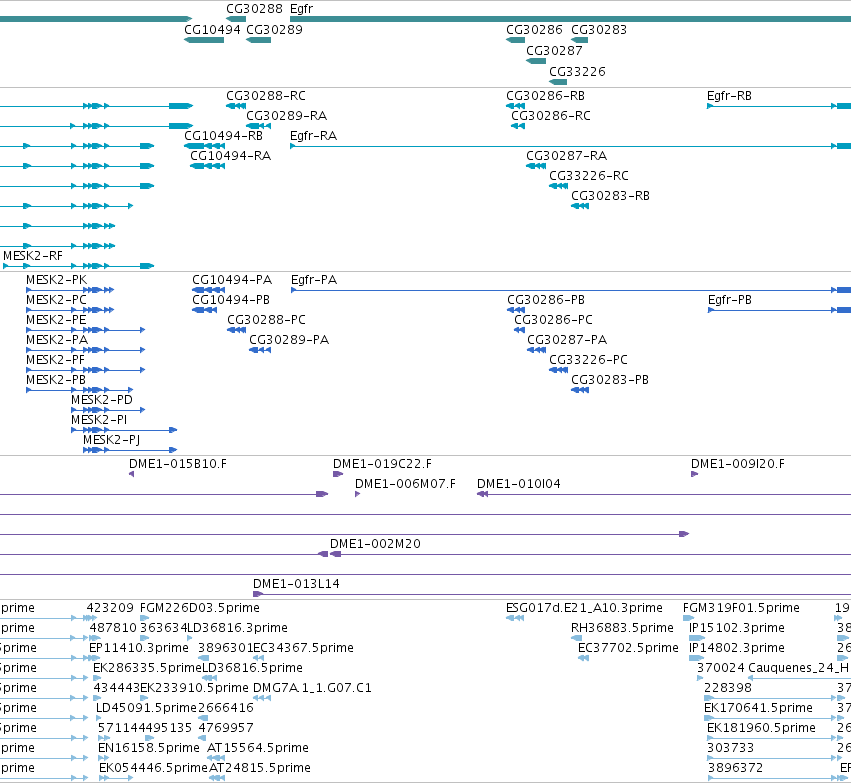The height and width of the screenshot is (783, 851).
Task: Click EST RH36883.5prime
Action: (x=622, y=628)
